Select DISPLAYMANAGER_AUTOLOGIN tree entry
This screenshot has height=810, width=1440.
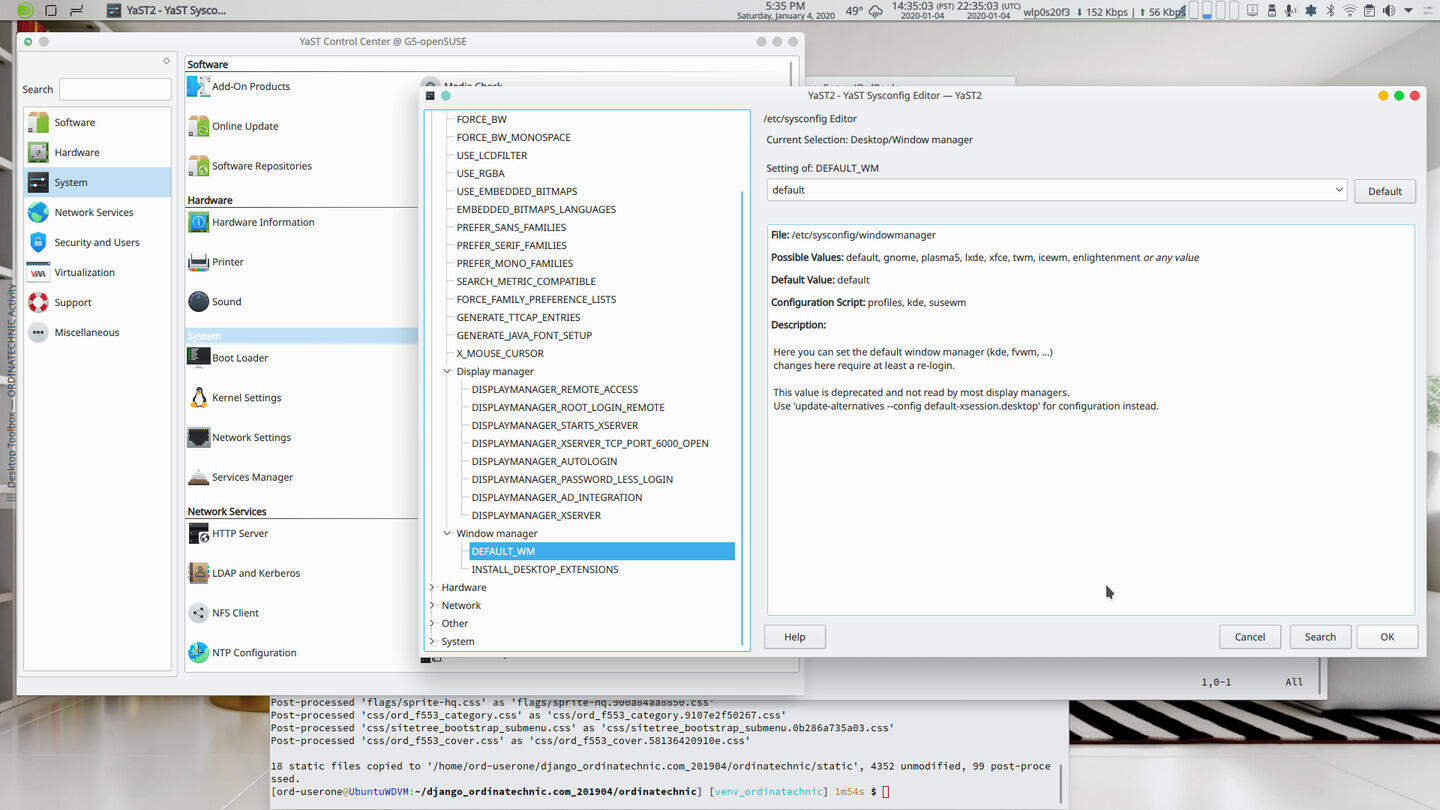(x=544, y=461)
